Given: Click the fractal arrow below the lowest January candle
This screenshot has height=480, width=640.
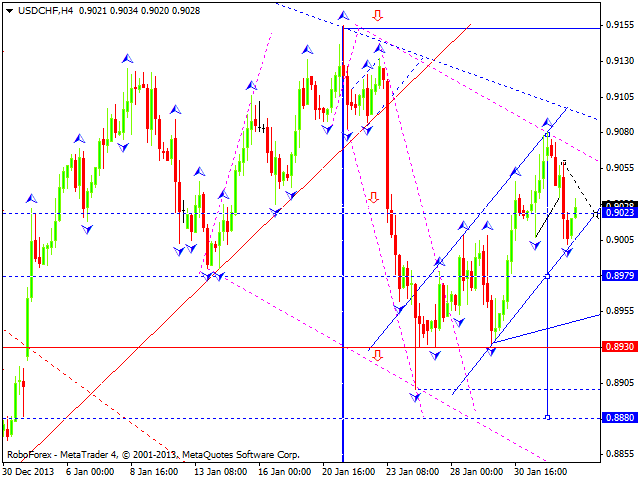Looking at the screenshot, I should coord(418,398).
